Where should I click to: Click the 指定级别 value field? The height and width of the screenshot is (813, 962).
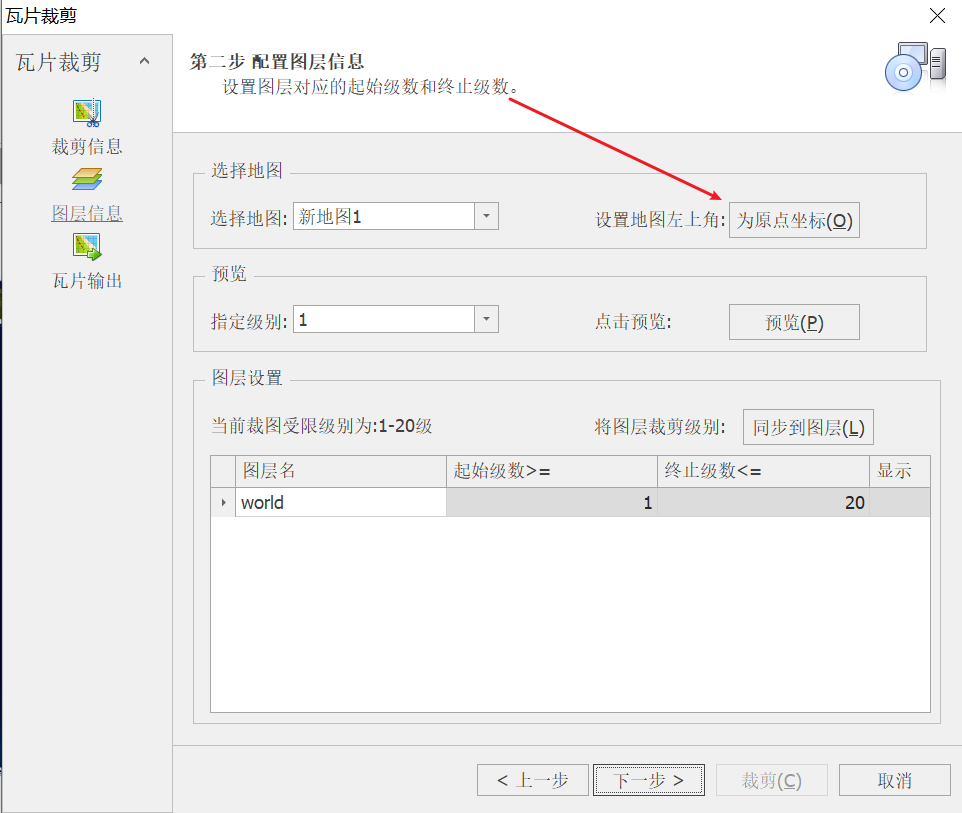(x=384, y=319)
